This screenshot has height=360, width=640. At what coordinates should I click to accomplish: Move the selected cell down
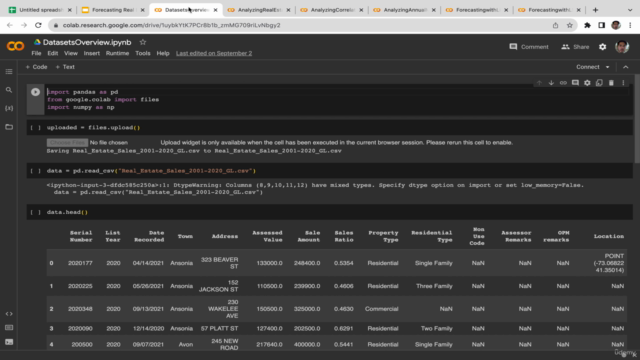pos(551,83)
